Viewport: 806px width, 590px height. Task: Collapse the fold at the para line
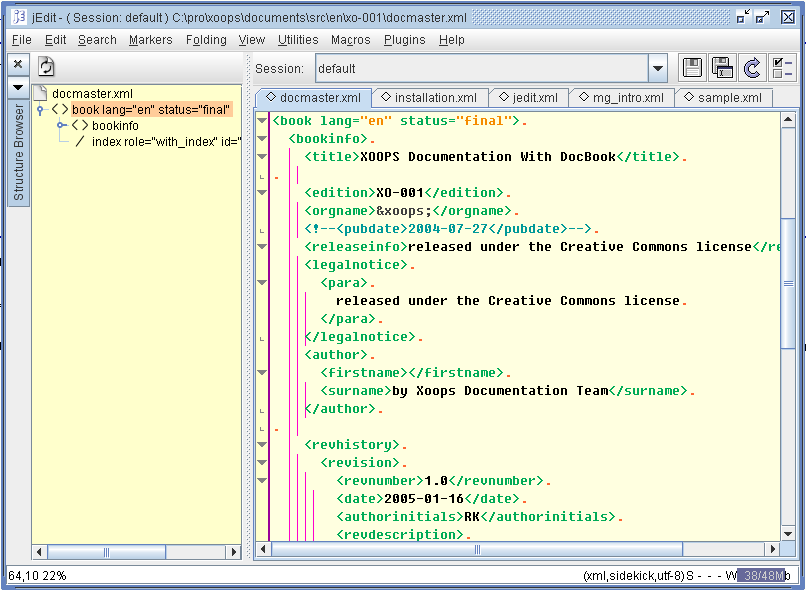point(262,283)
